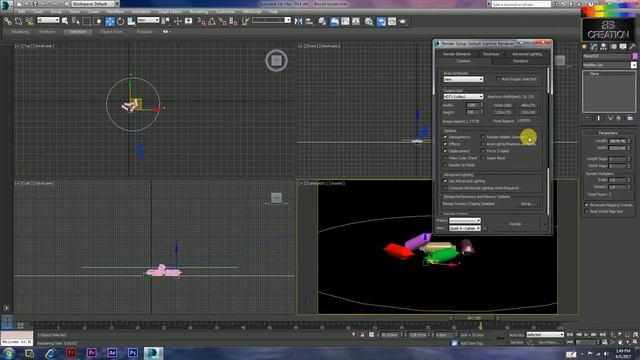Open Photoshop from the Windows taskbar
This screenshot has width=640, height=360.
click(133, 353)
